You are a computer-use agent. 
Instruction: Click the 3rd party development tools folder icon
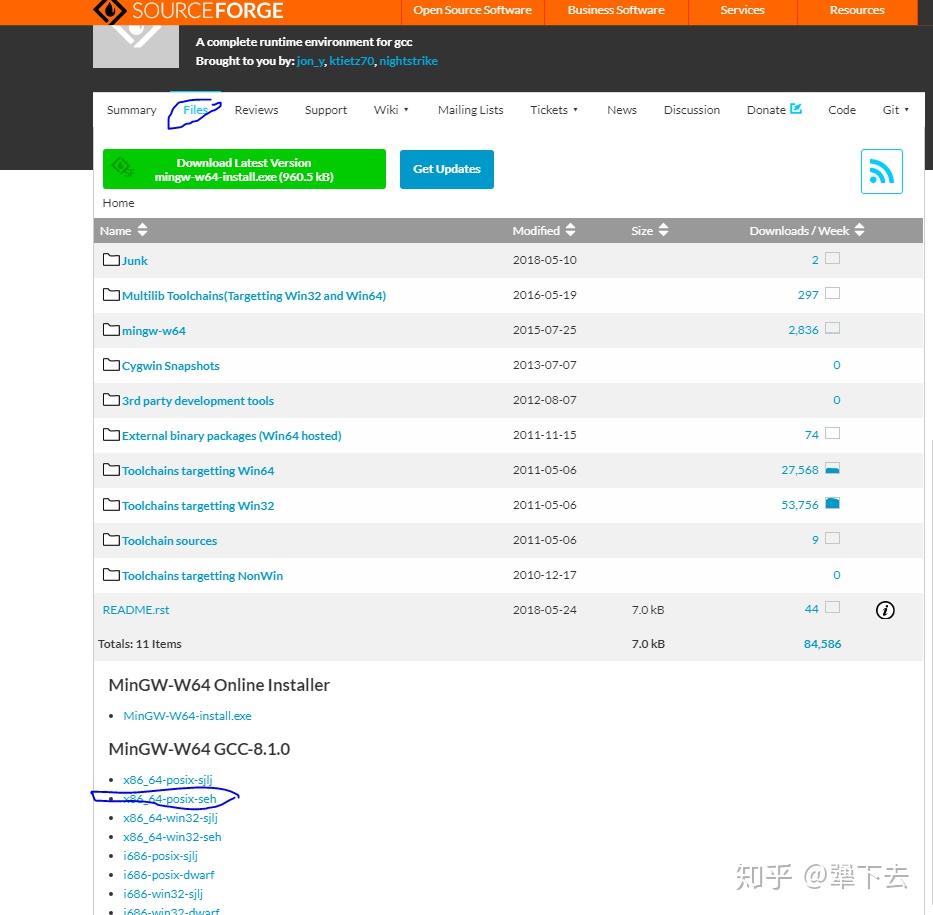(x=111, y=400)
